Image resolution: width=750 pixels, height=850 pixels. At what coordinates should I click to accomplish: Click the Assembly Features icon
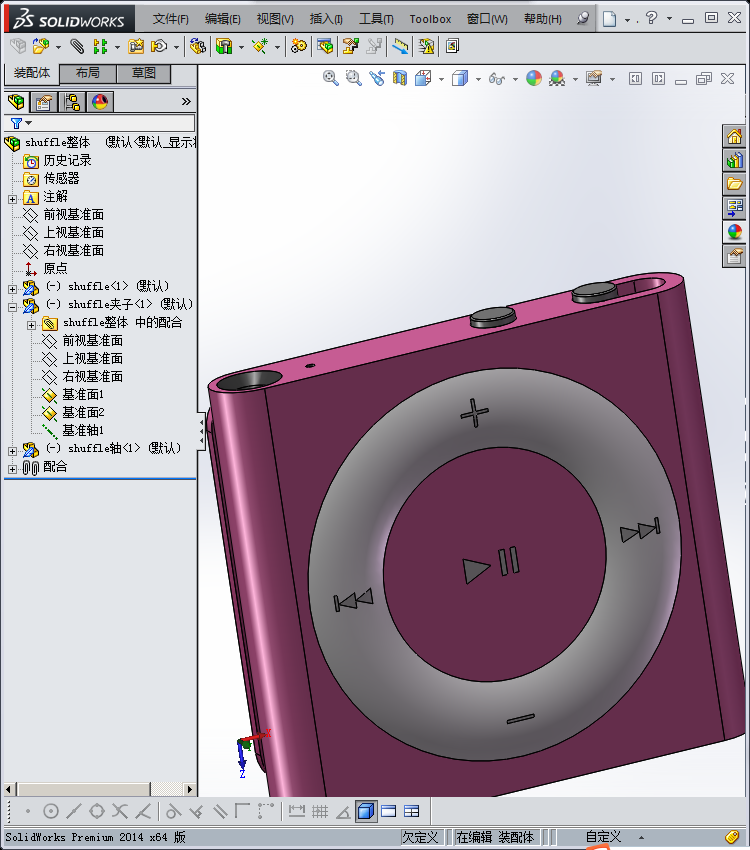pos(224,46)
